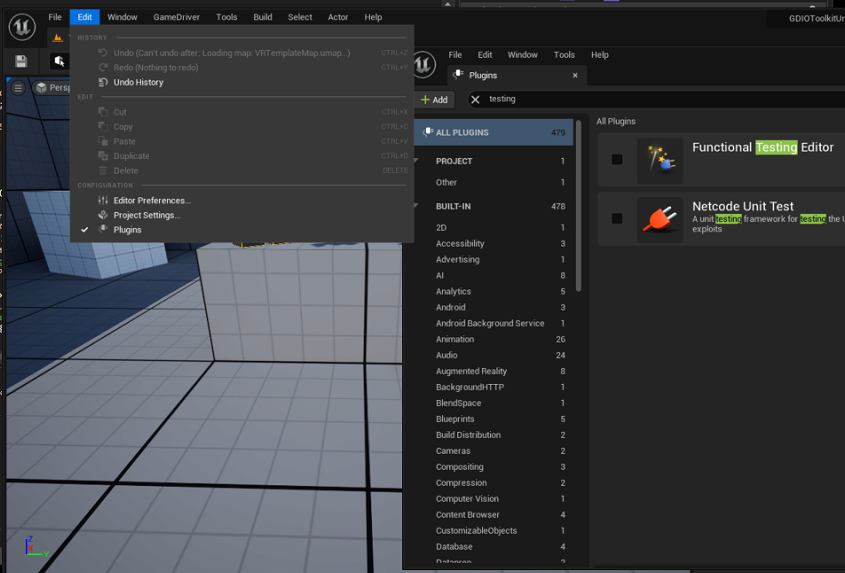Clear the plugin search with the X icon
845x573 pixels.
pyautogui.click(x=476, y=100)
